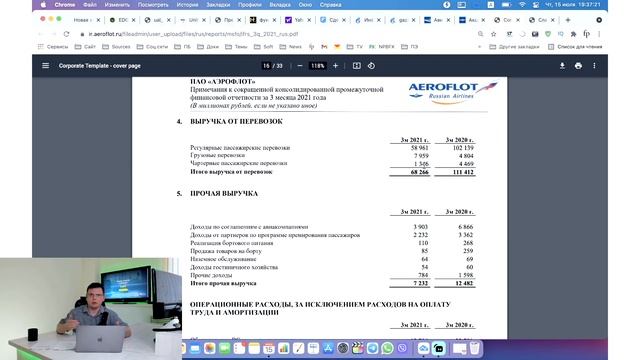Expand the Сайт bookmarks folder
The width and height of the screenshot is (640, 360).
[86, 47]
